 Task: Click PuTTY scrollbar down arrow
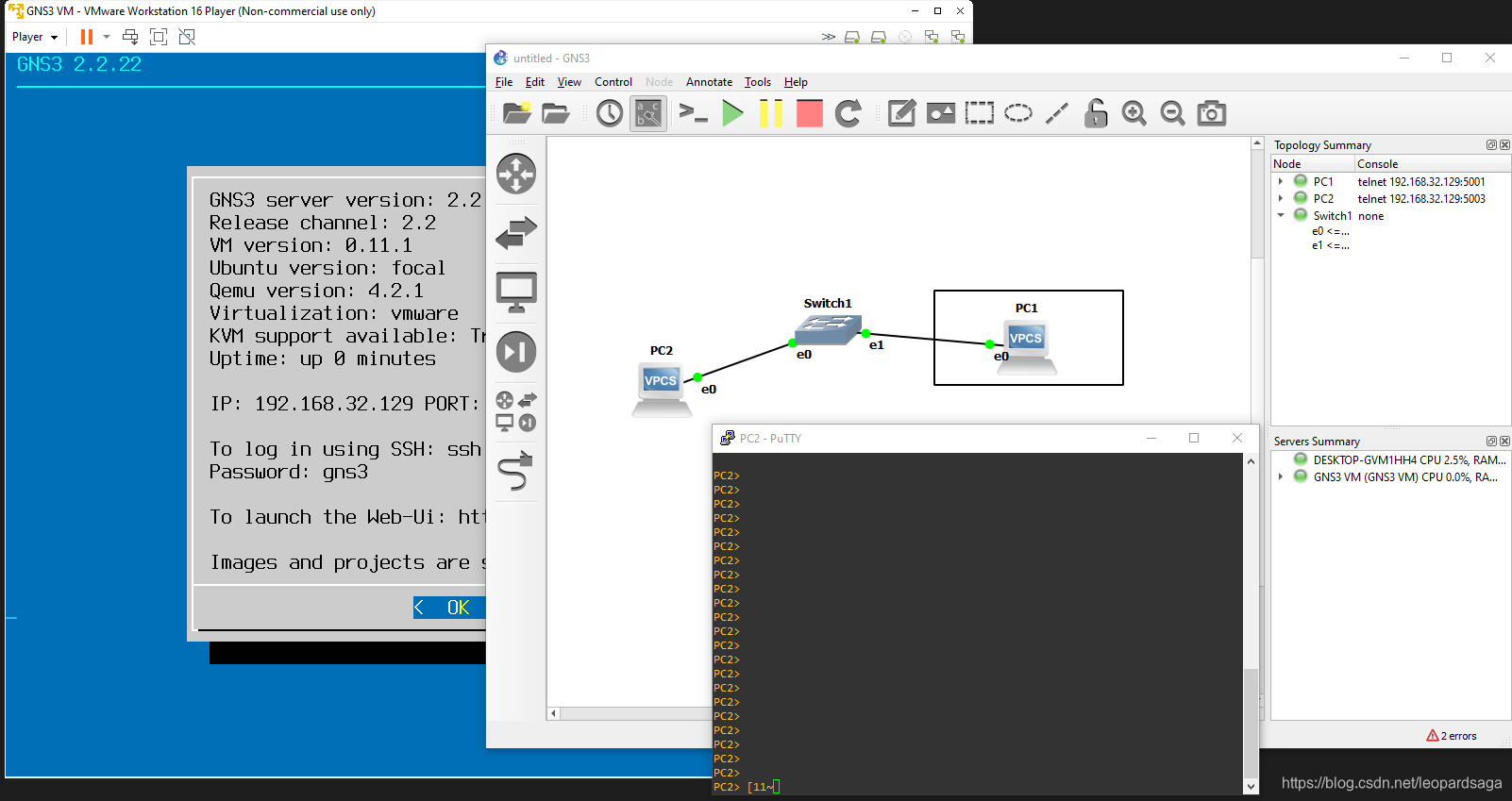[1251, 786]
